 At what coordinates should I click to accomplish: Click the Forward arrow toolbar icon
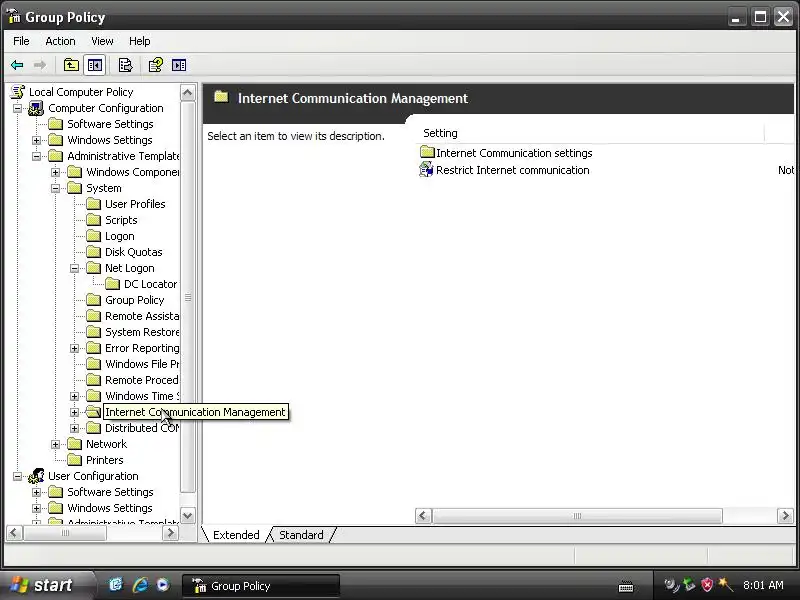40,65
